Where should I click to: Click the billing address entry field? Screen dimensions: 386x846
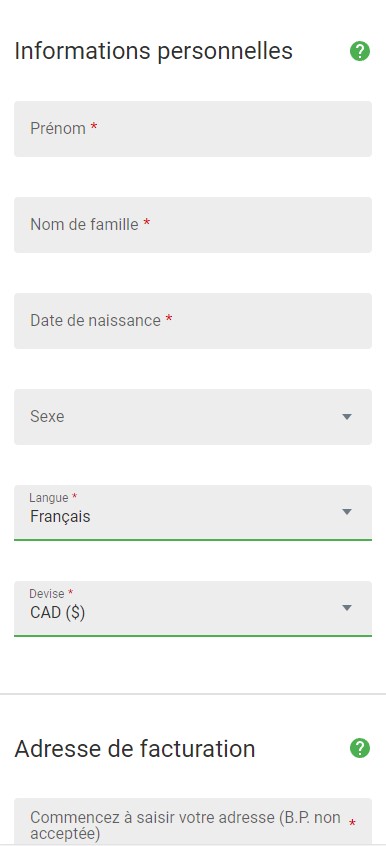[193, 821]
